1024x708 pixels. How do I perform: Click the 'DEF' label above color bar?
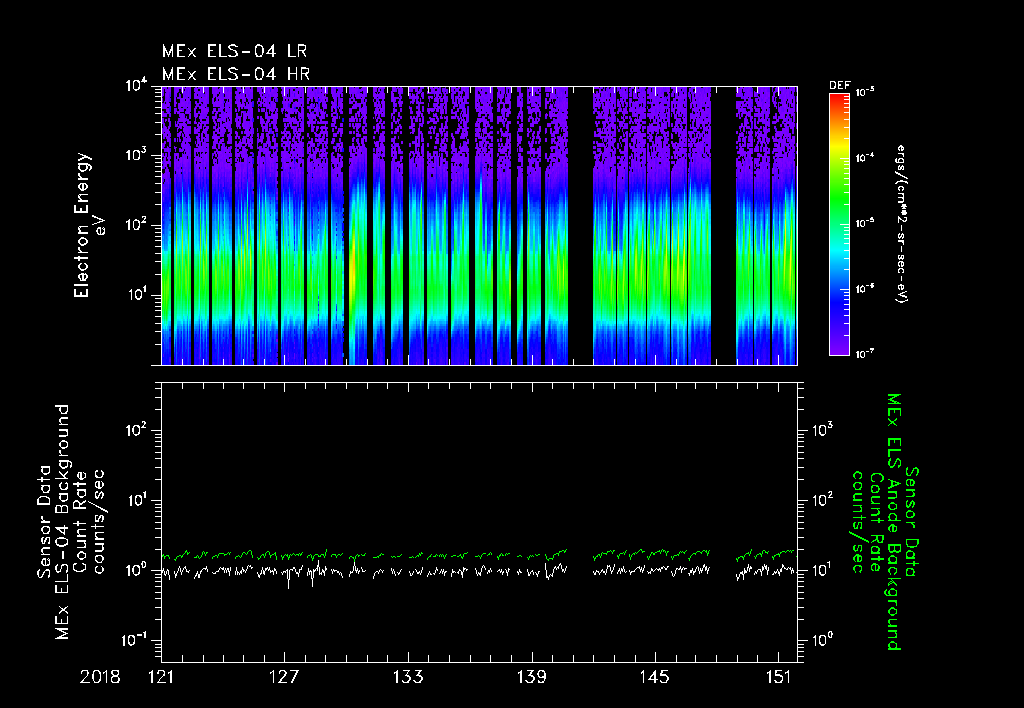click(x=839, y=86)
